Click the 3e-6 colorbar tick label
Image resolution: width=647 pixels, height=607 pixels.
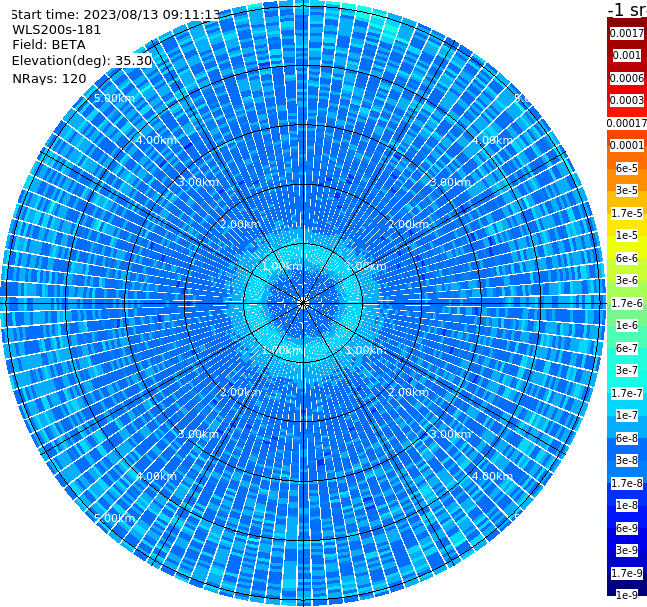(627, 280)
